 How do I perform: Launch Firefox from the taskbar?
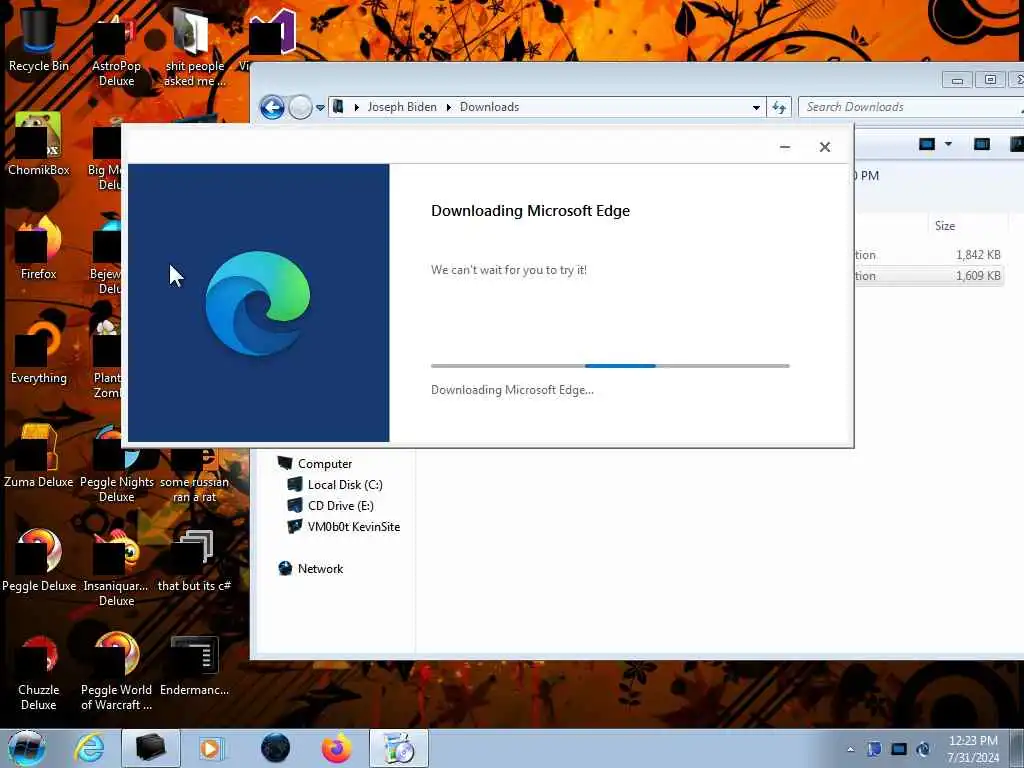click(x=336, y=748)
